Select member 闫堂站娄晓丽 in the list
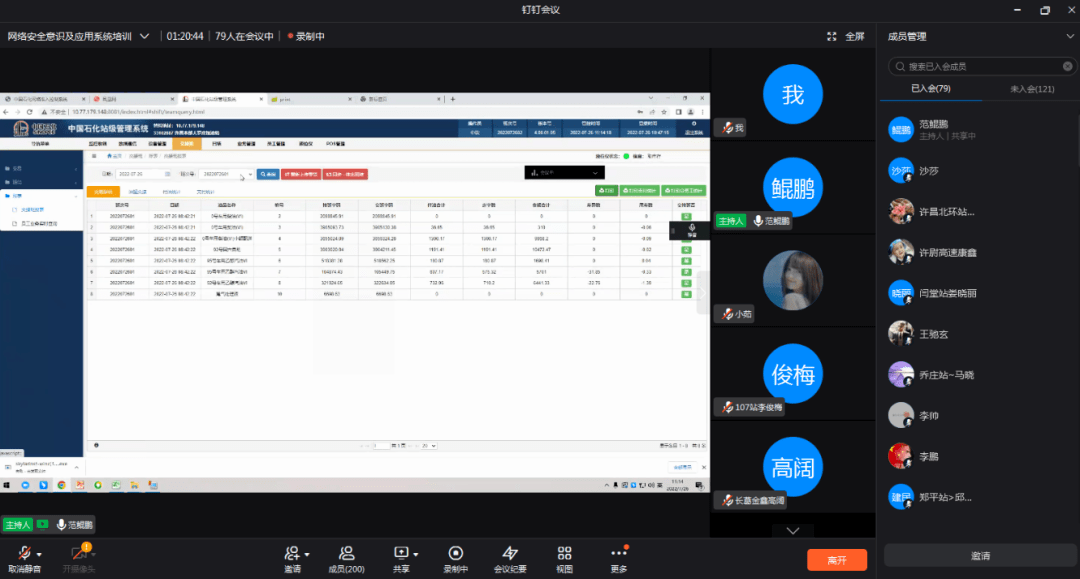This screenshot has height=579, width=1080. tap(978, 293)
